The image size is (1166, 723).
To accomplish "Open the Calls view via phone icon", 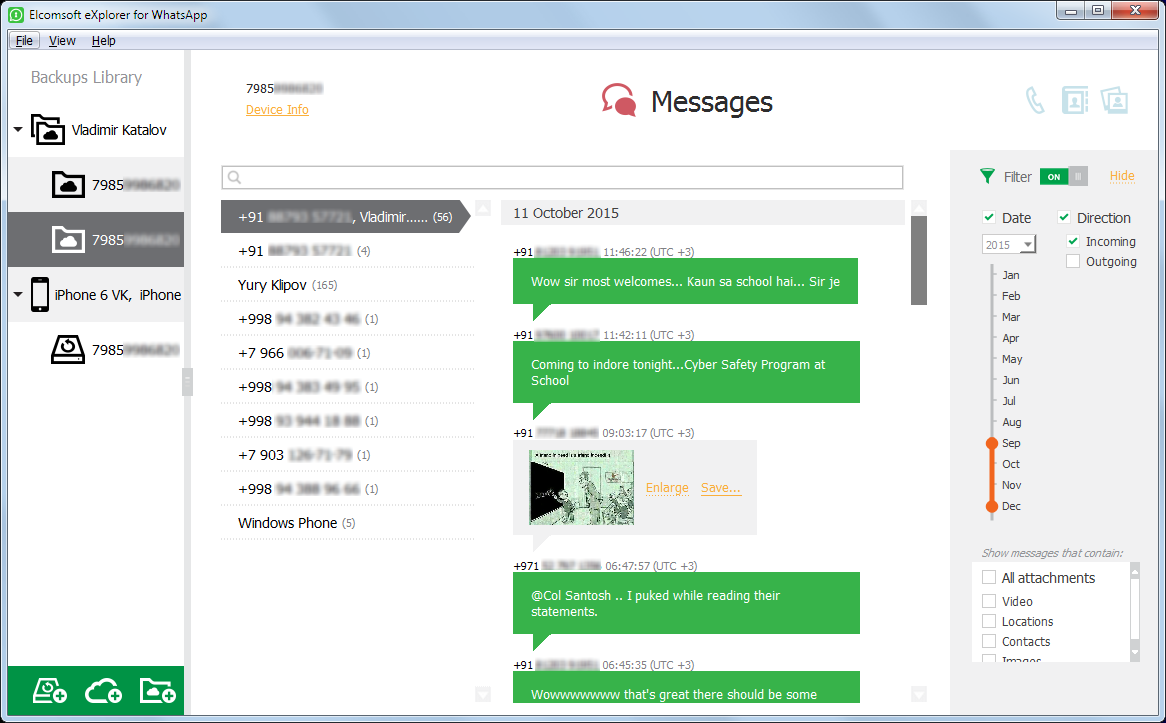I will (x=1035, y=100).
